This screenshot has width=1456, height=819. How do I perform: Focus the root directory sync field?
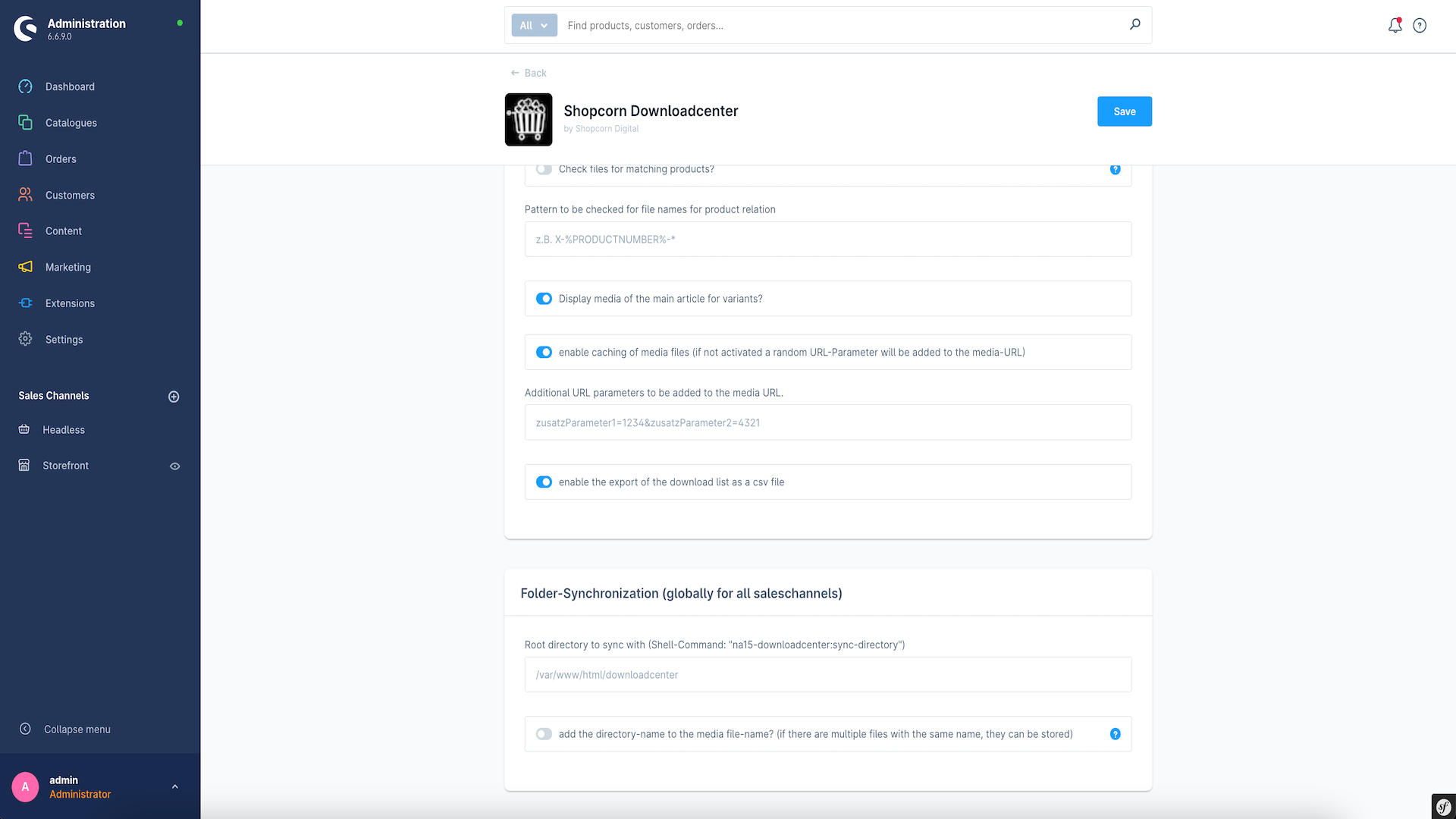coord(828,674)
